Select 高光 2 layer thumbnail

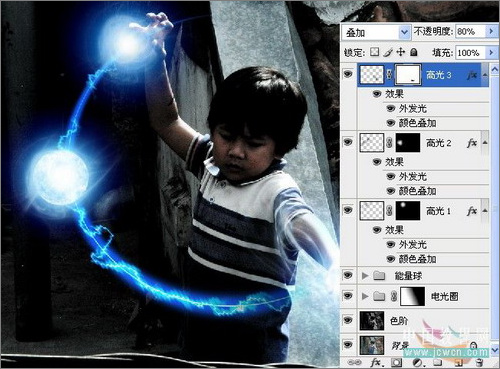pos(372,143)
